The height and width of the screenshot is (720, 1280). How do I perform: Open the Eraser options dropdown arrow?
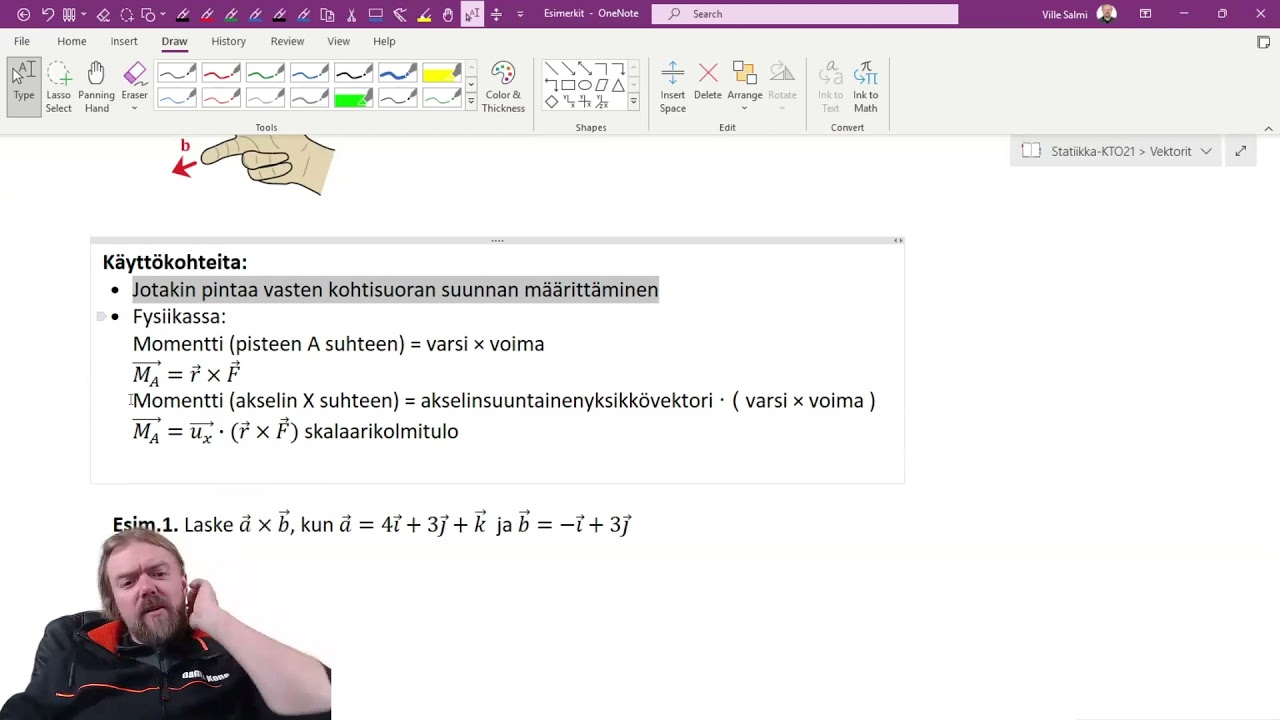pos(134,109)
